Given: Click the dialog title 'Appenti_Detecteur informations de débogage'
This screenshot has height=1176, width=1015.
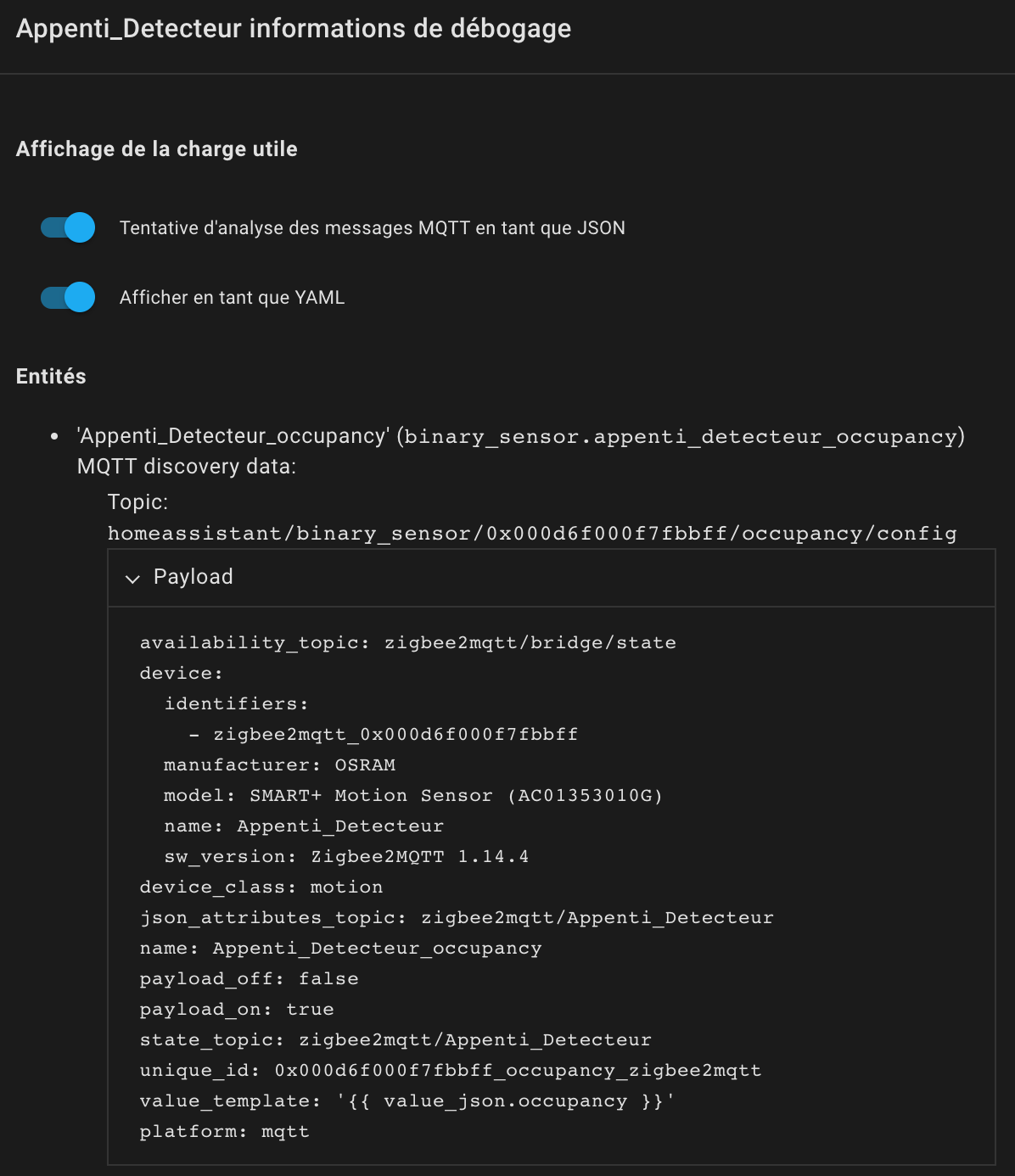Looking at the screenshot, I should (294, 27).
